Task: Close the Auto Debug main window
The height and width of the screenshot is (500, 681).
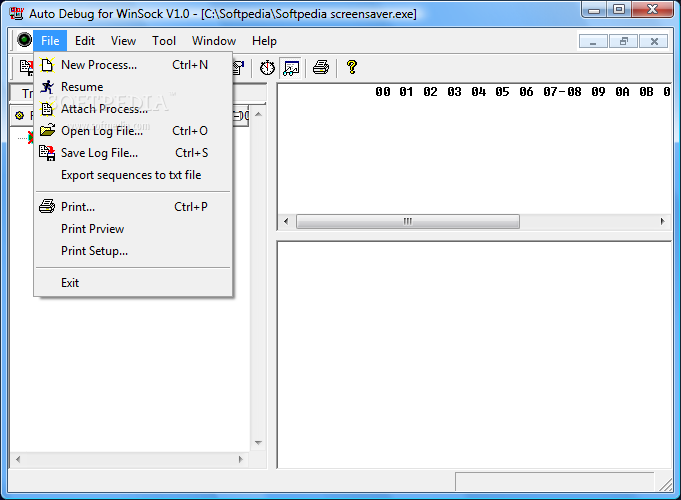Action: pos(653,10)
